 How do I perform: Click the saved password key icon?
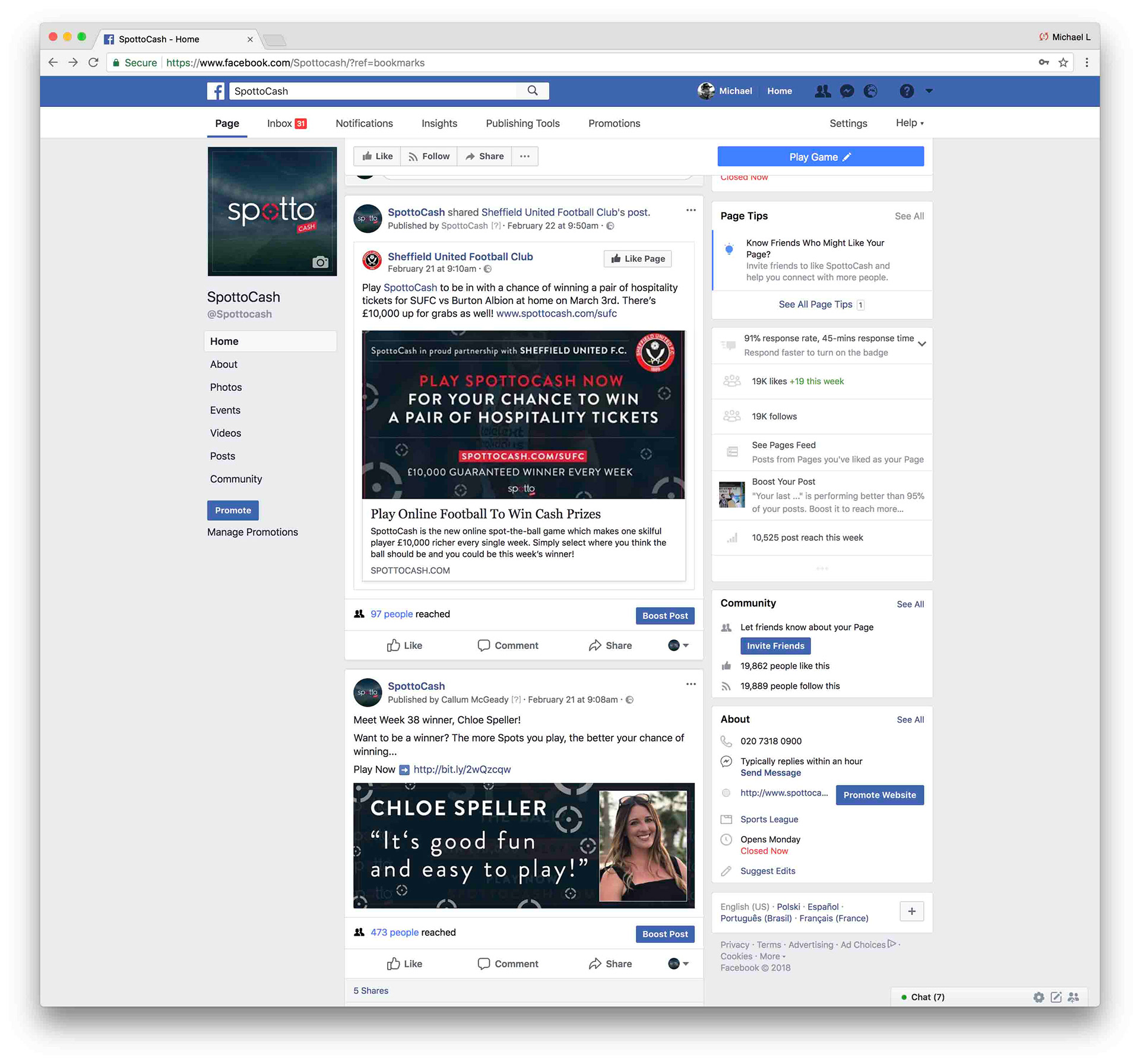1044,62
